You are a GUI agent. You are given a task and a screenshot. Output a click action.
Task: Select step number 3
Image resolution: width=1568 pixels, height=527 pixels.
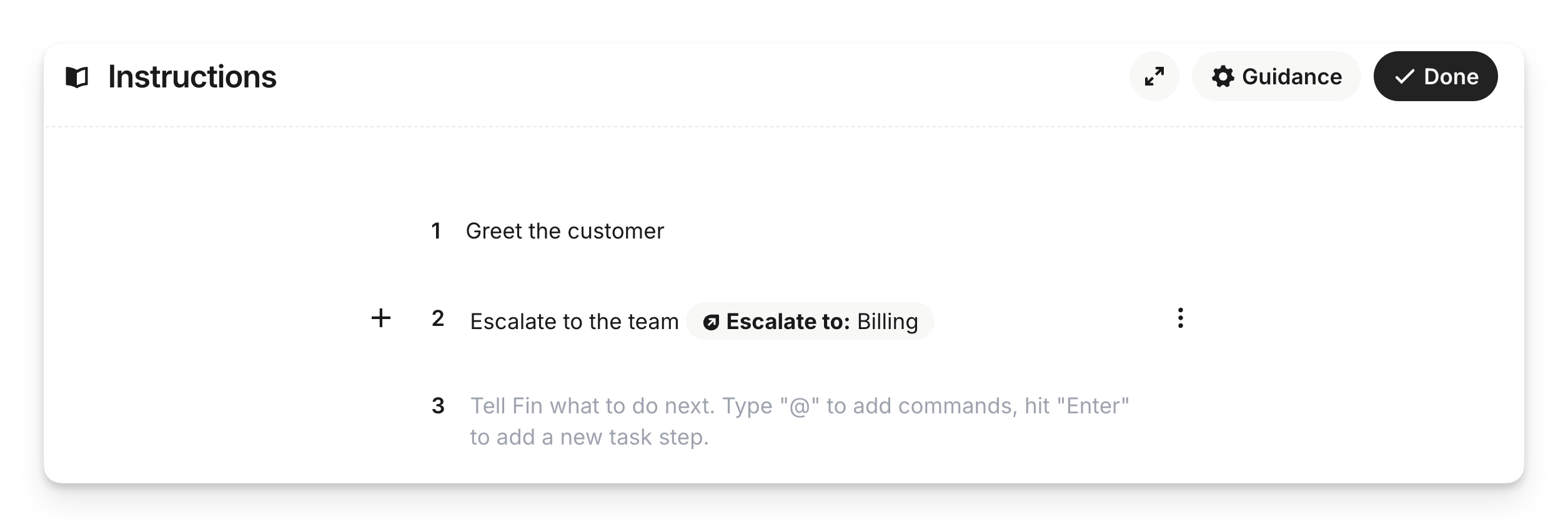pos(438,406)
